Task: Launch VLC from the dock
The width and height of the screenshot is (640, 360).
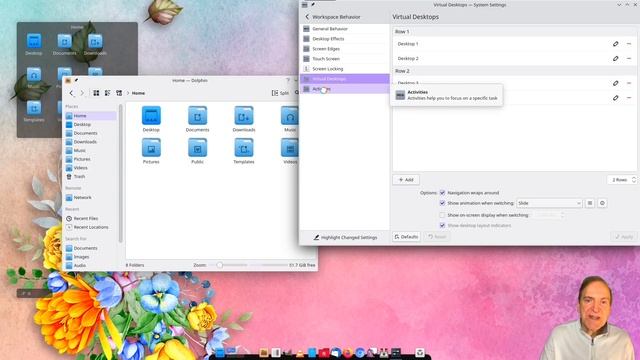Action: pyautogui.click(x=300, y=353)
